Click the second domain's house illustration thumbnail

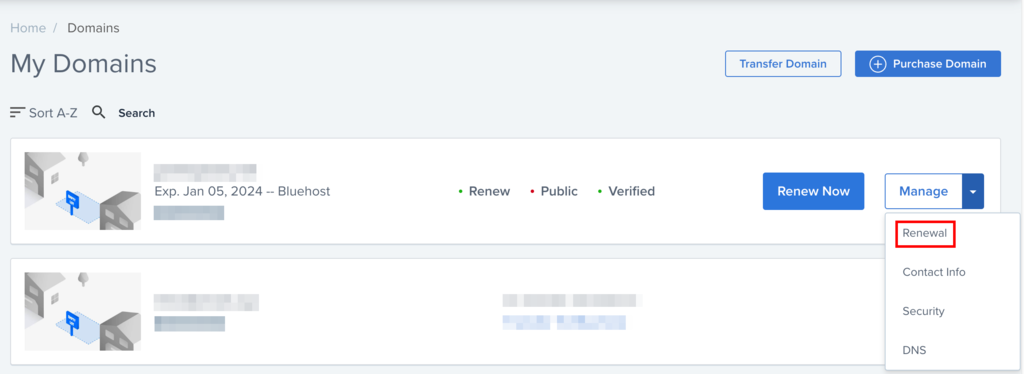[83, 311]
